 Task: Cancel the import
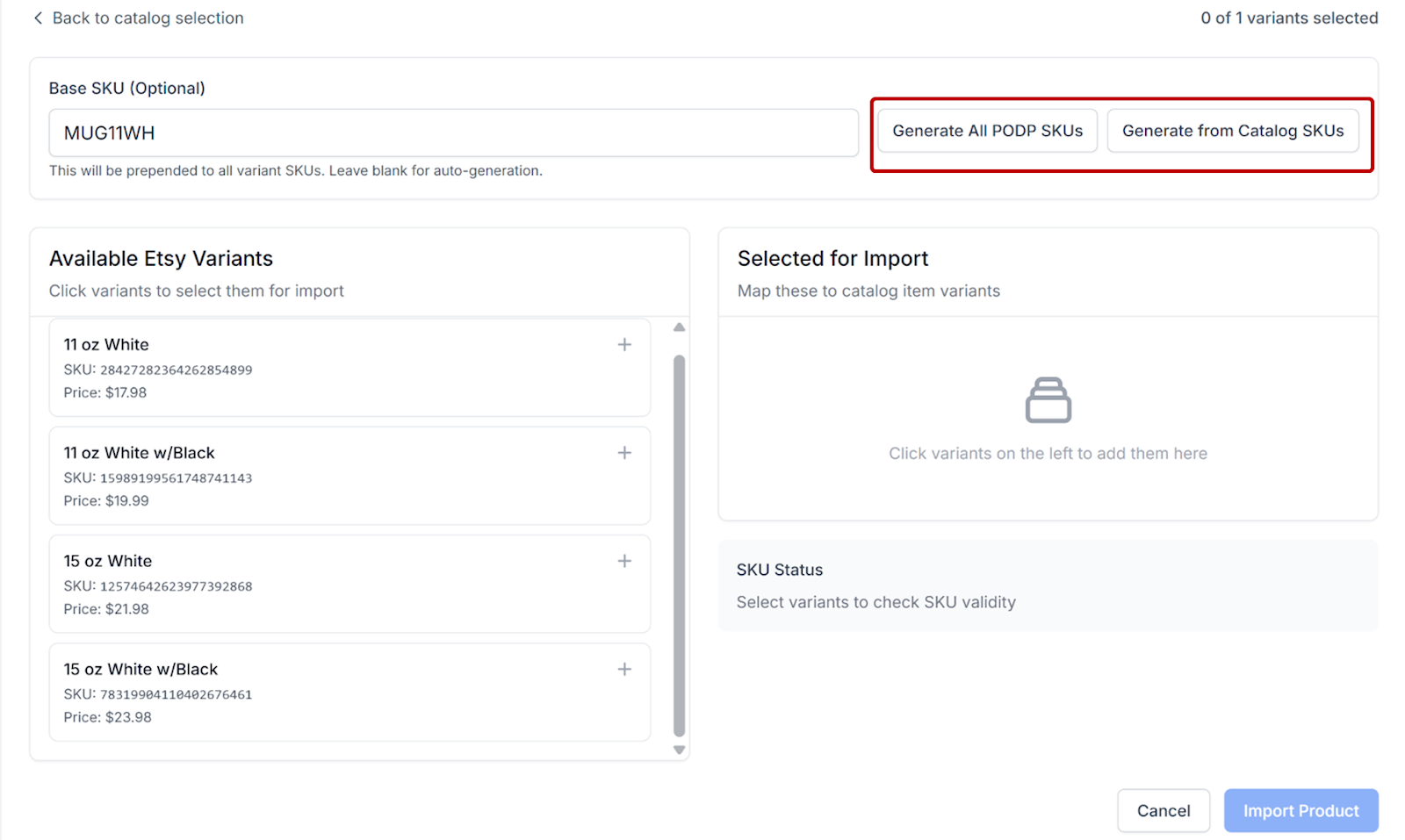point(1163,810)
